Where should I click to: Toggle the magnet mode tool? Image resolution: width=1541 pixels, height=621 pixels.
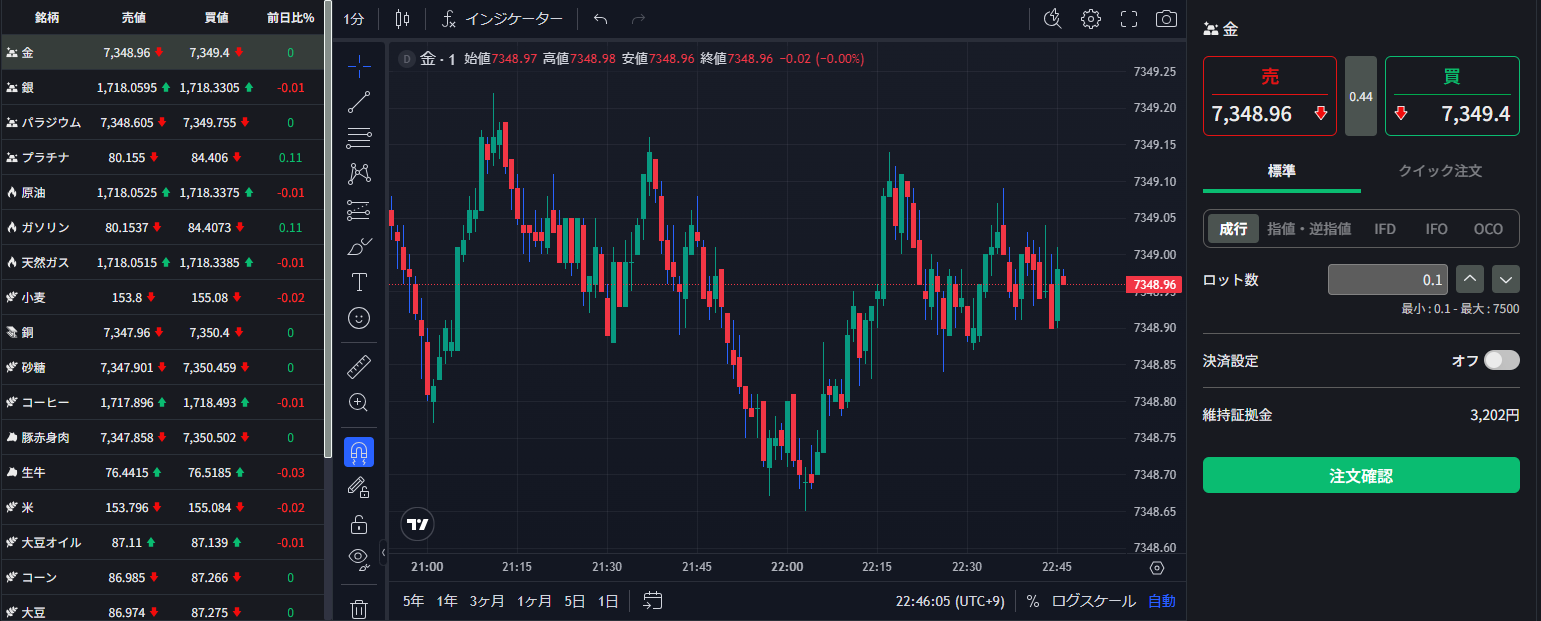click(359, 452)
